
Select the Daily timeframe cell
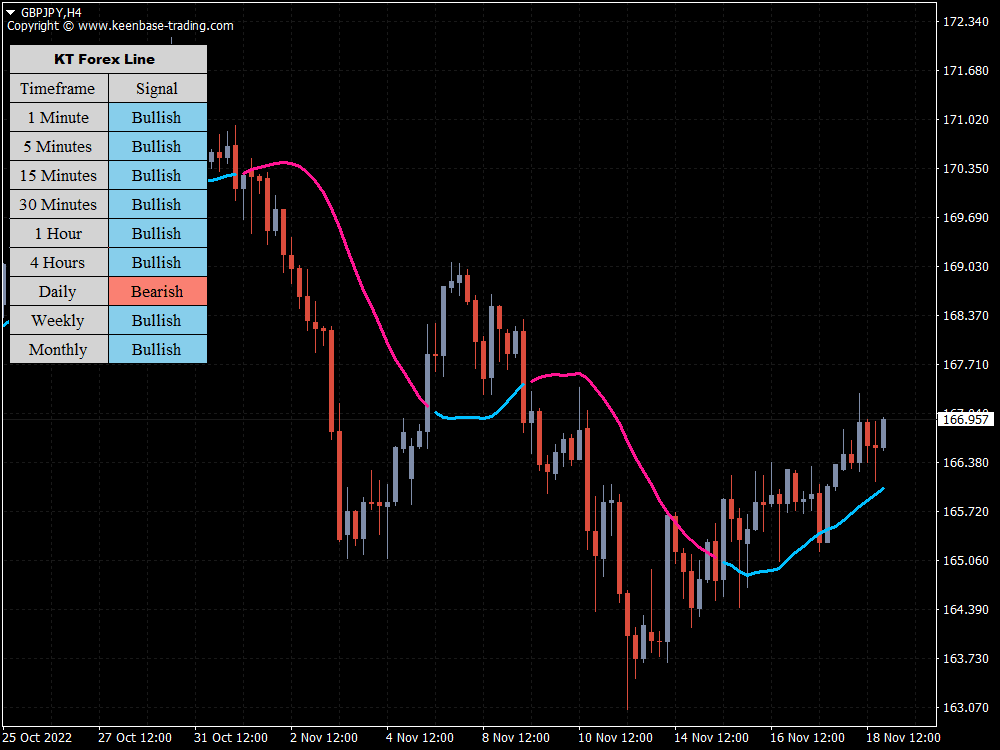59,291
